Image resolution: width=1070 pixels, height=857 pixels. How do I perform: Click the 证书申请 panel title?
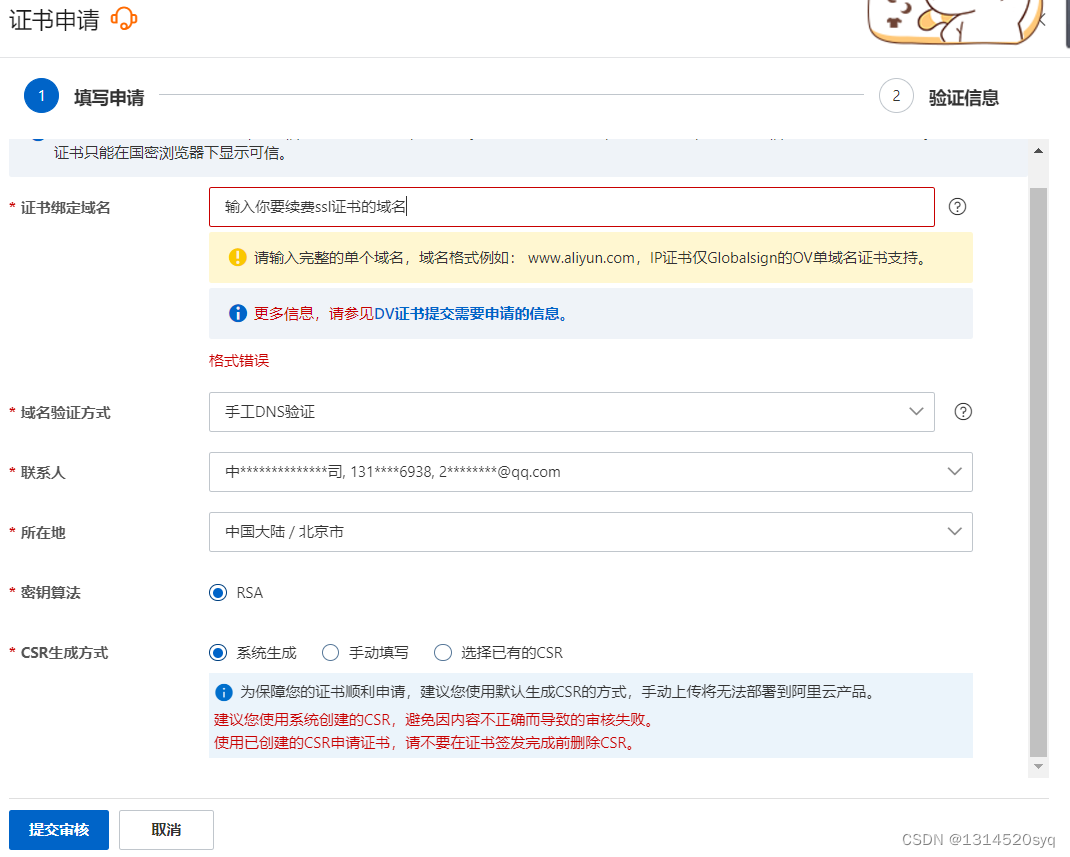pyautogui.click(x=54, y=20)
